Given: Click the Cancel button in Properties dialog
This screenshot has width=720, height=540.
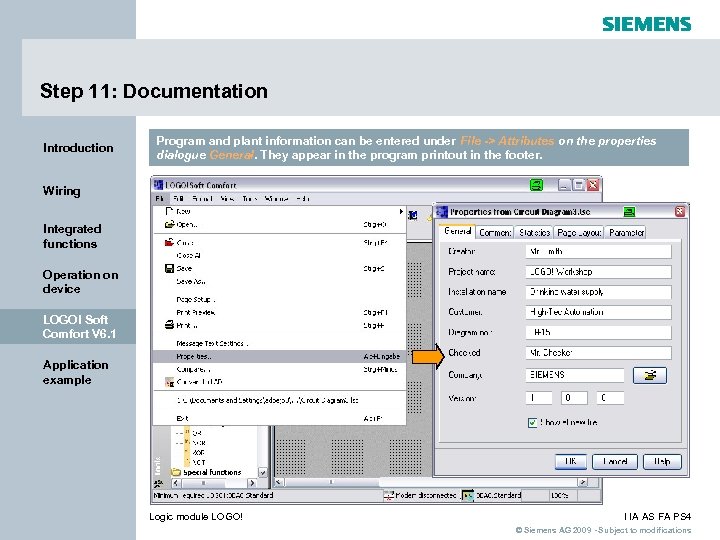Looking at the screenshot, I should pos(615,461).
